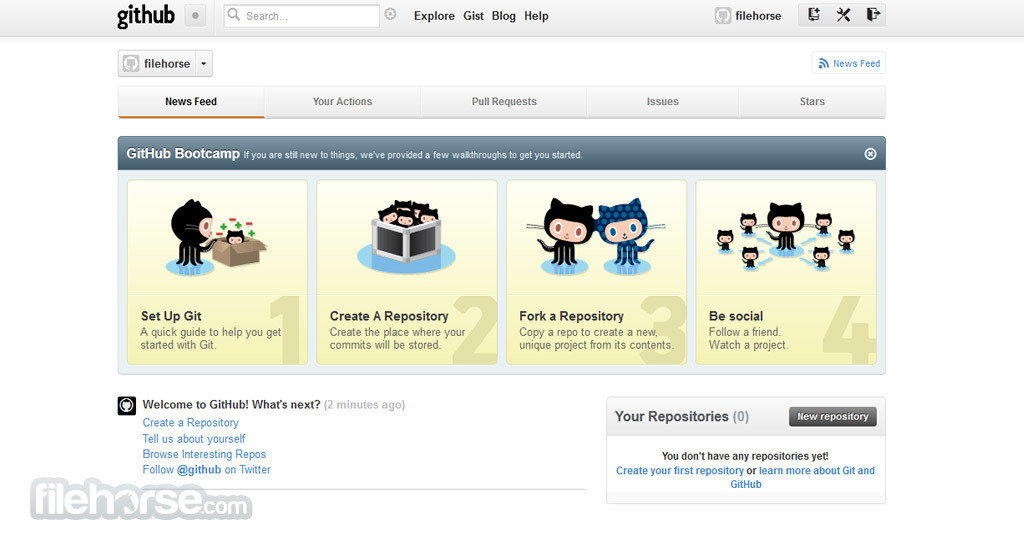Open the Stars tab
Image resolution: width=1024 pixels, height=550 pixels.
click(x=812, y=102)
